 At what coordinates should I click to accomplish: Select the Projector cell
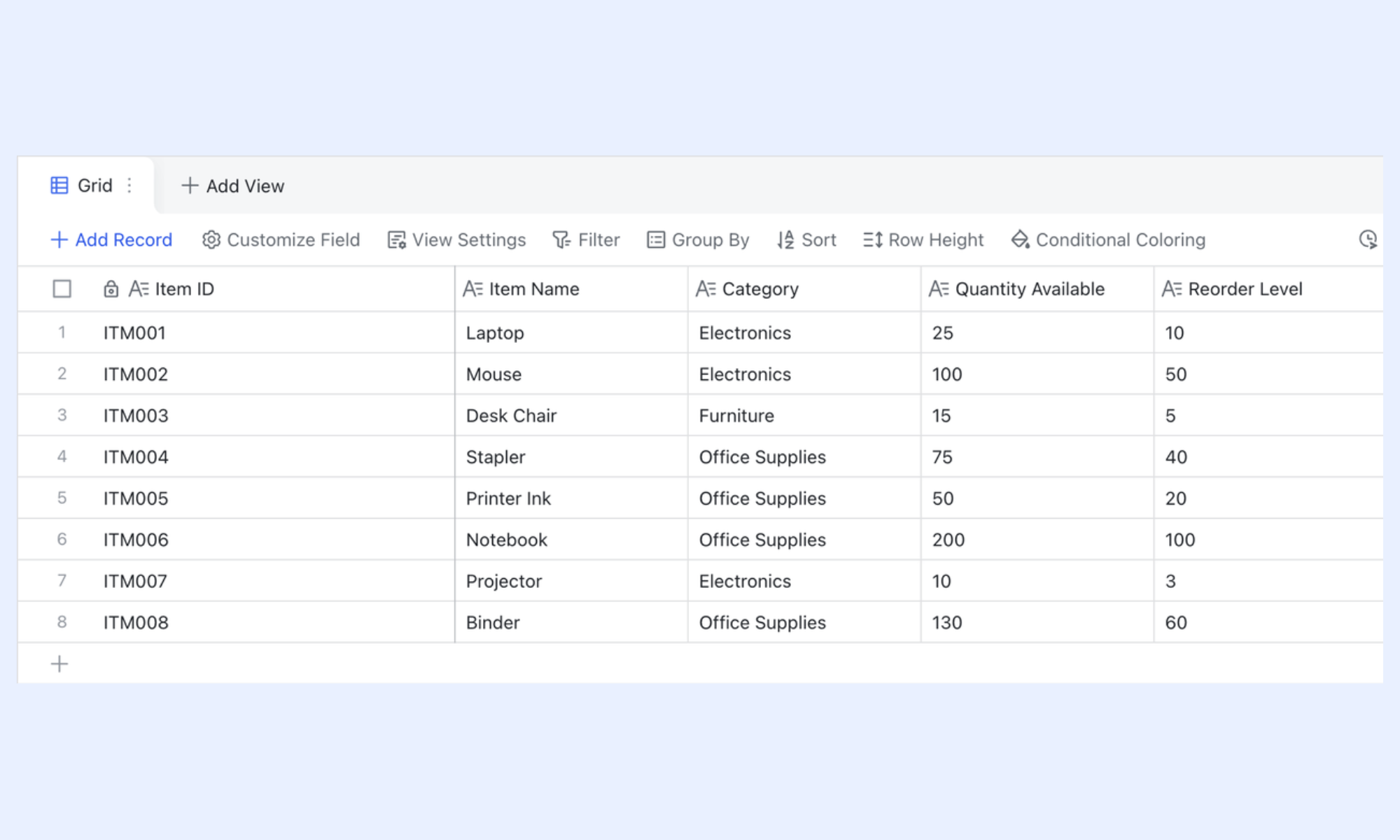tap(571, 580)
